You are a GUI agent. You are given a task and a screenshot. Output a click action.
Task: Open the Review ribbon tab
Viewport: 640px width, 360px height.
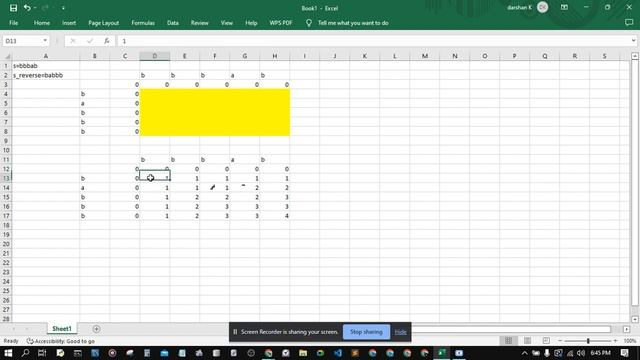click(200, 23)
